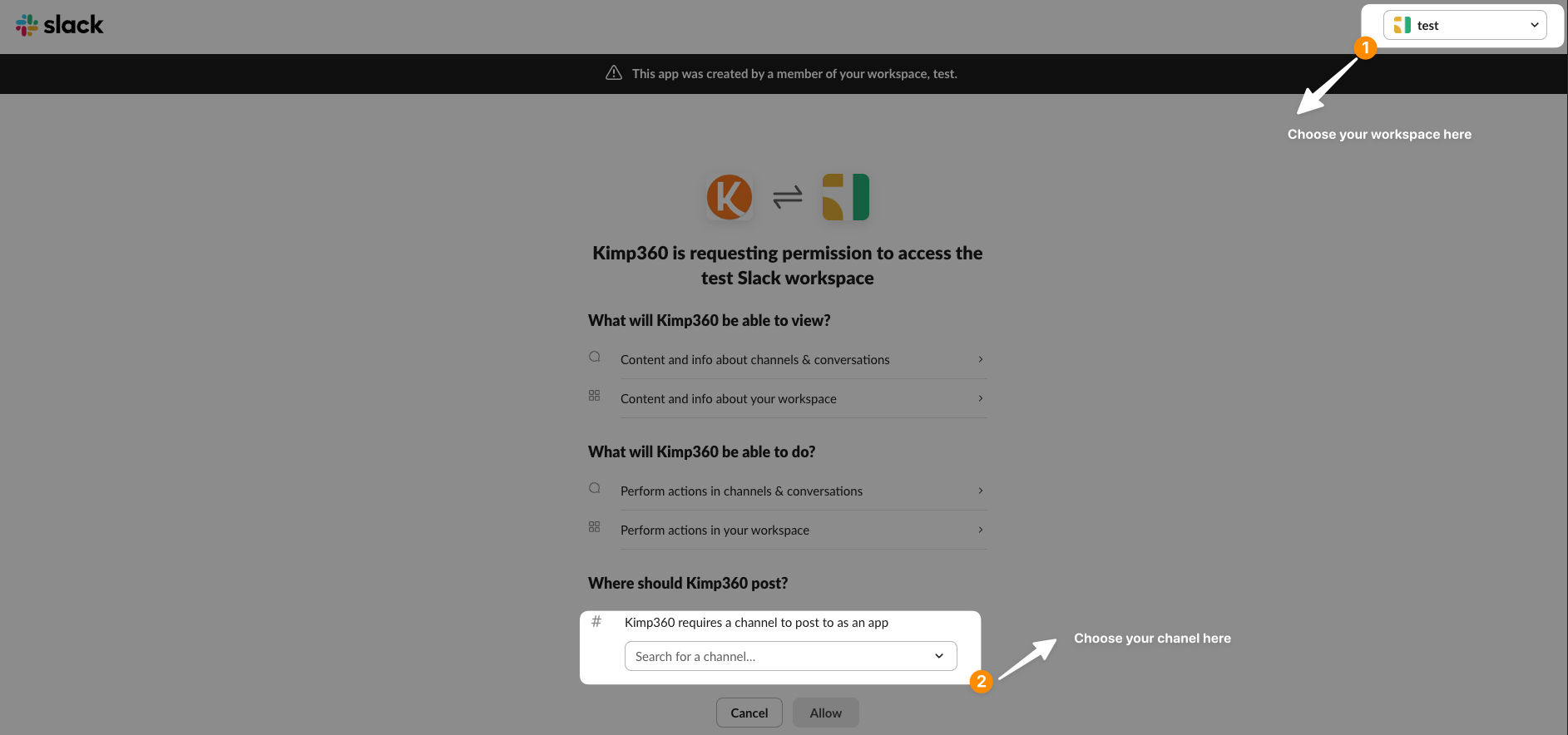Click the Kimp360 app icon
The image size is (1568, 735).
[730, 197]
